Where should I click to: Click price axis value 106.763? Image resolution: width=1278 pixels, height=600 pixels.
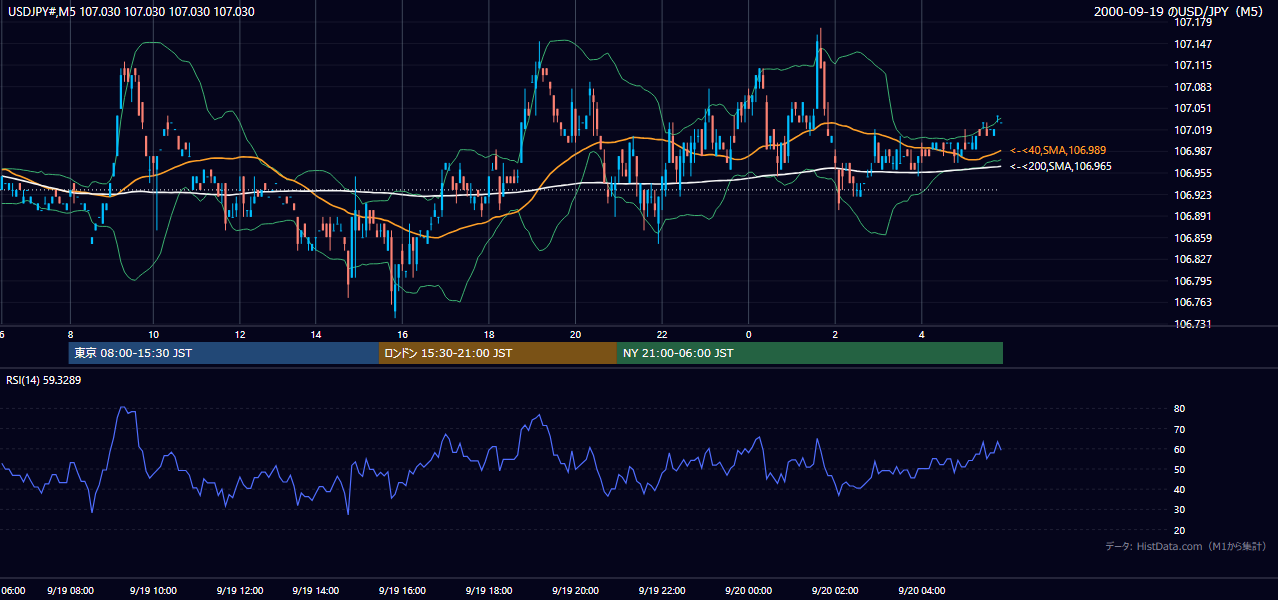[1194, 302]
